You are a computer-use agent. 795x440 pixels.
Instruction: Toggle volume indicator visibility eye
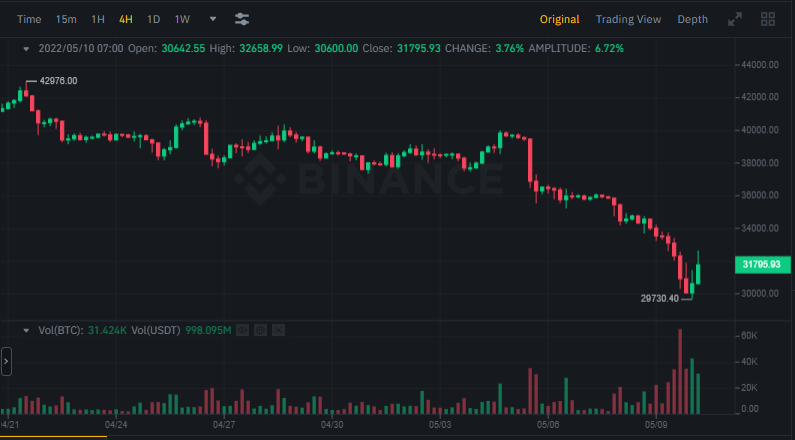(242, 330)
